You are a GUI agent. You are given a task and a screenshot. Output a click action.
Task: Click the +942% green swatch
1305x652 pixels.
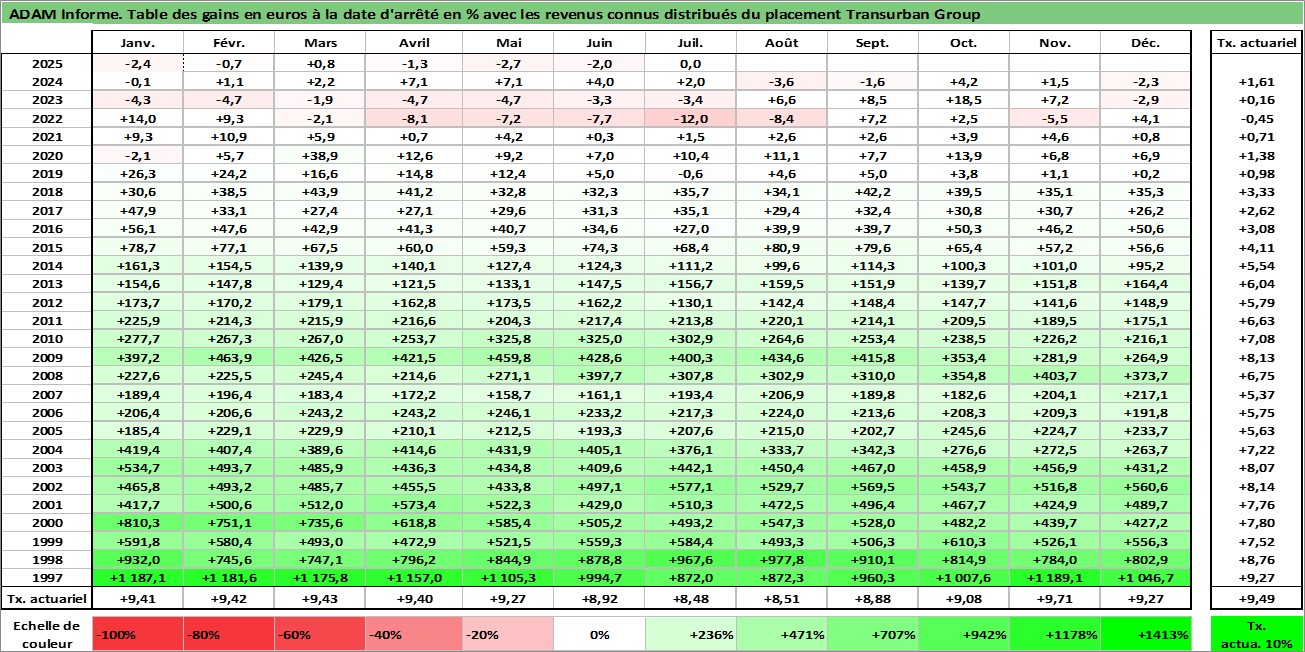click(x=963, y=633)
